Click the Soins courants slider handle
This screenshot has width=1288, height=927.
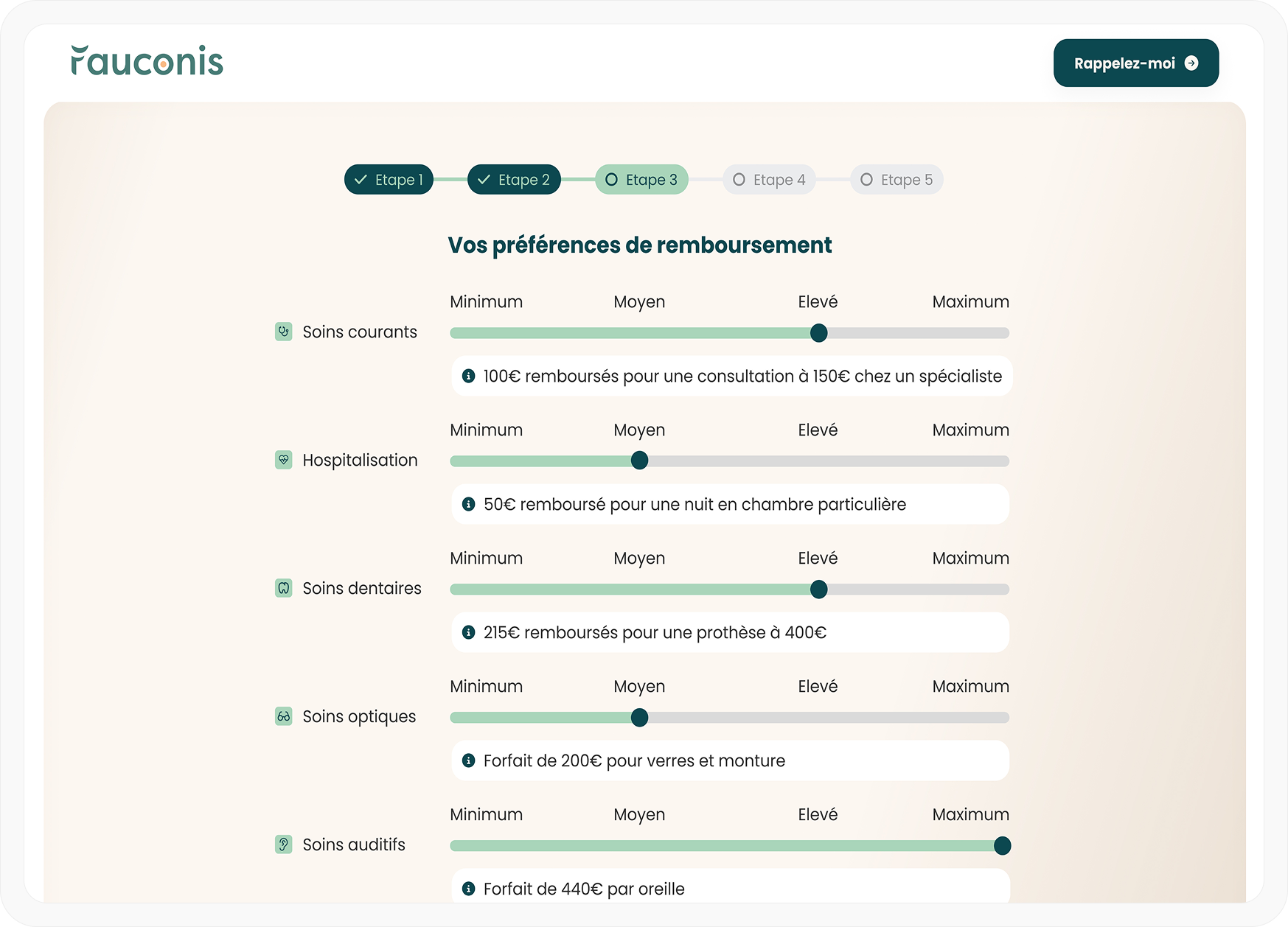(818, 333)
